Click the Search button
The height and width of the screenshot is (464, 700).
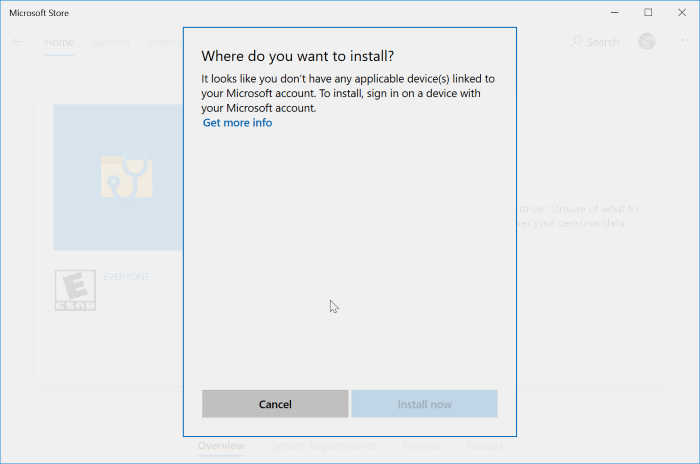595,42
